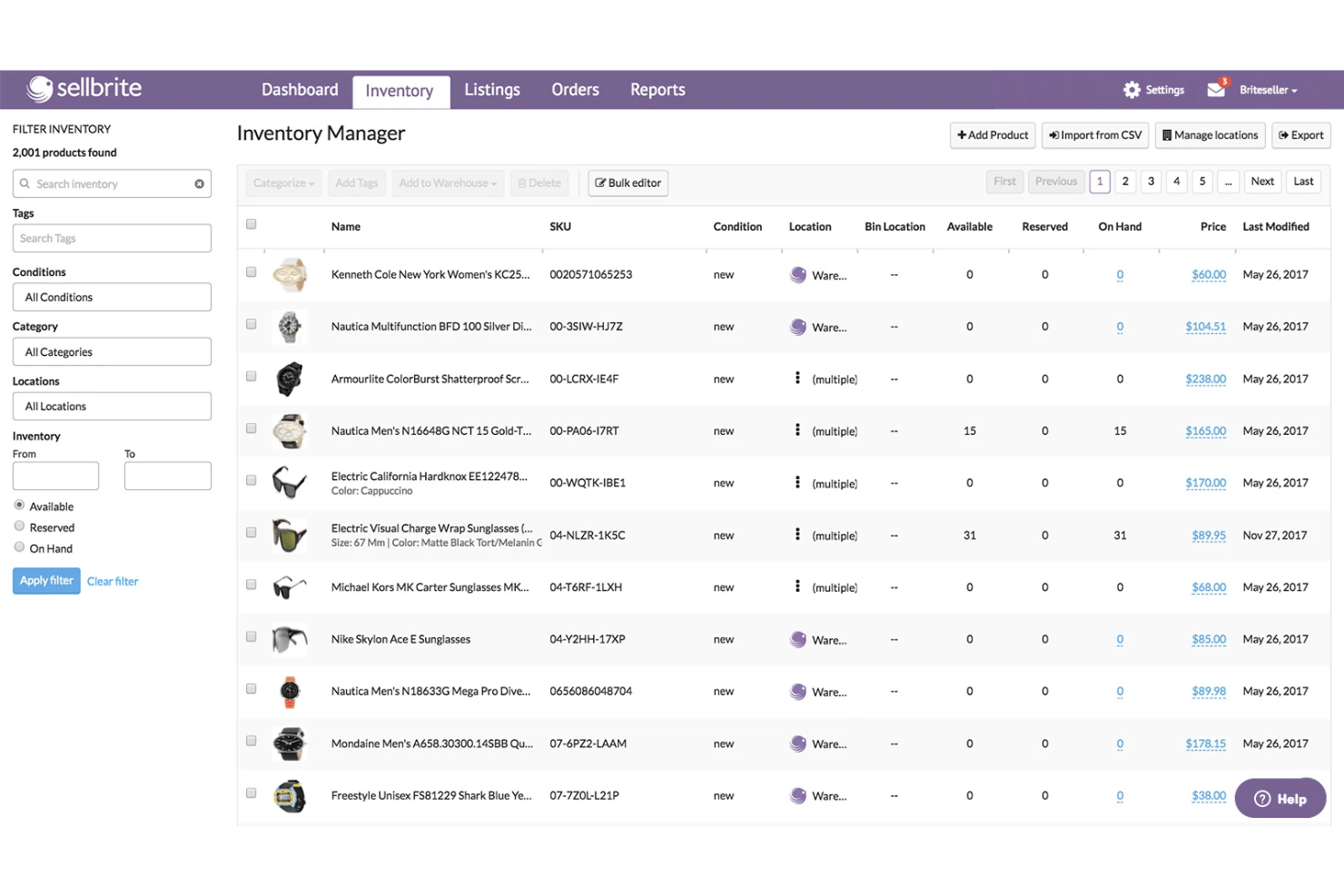Open pagination ellipsis for more pages
The height and width of the screenshot is (896, 1344).
point(1228,182)
